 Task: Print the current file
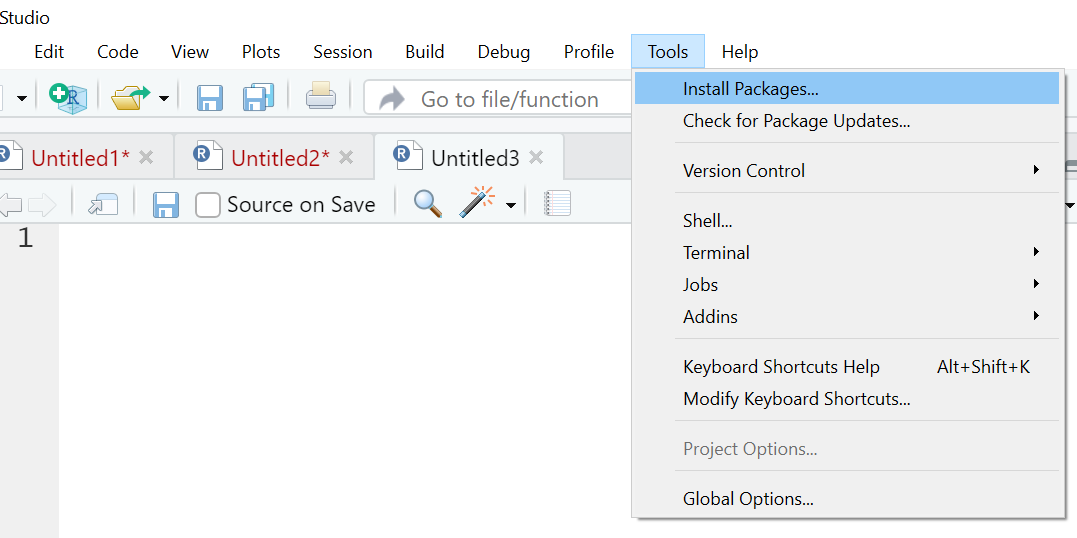tap(321, 97)
